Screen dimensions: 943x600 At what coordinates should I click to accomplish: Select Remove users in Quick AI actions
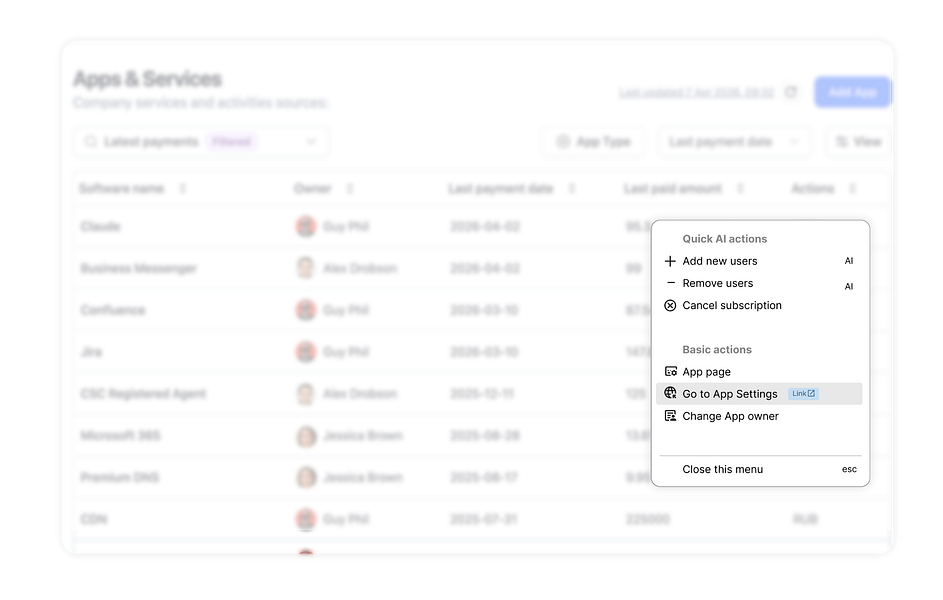pyautogui.click(x=760, y=283)
